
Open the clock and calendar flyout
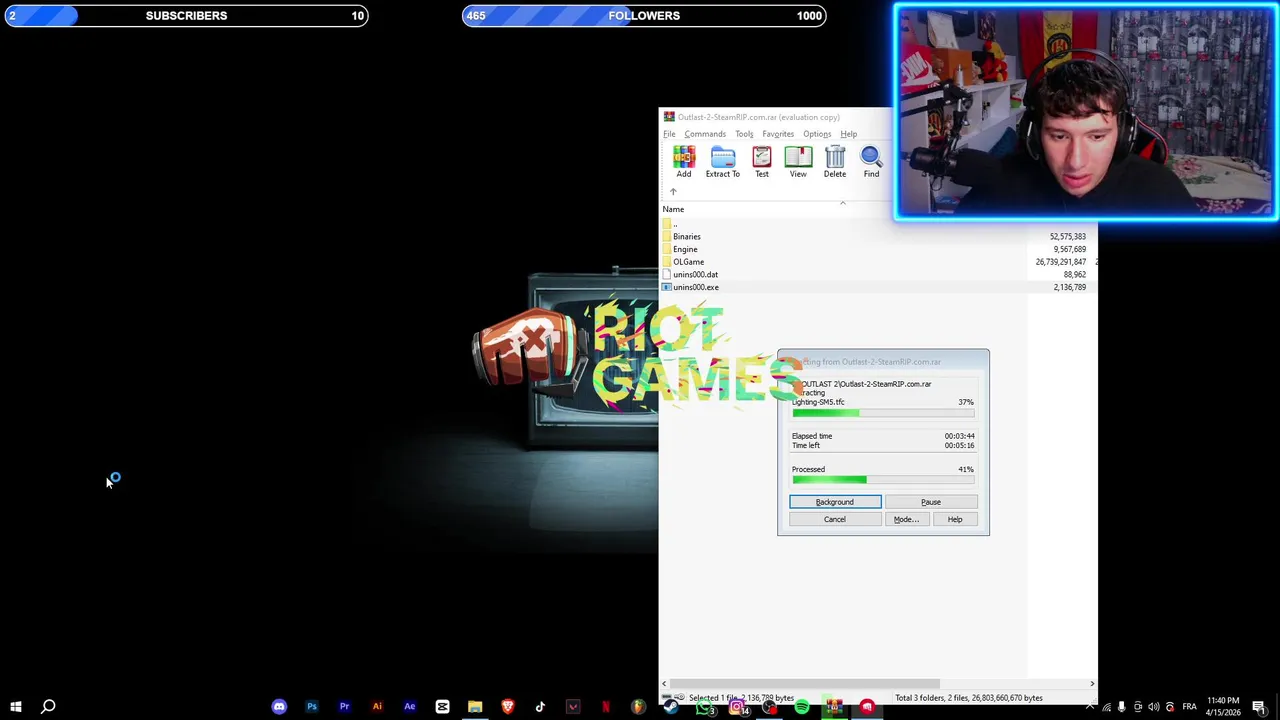[1225, 707]
